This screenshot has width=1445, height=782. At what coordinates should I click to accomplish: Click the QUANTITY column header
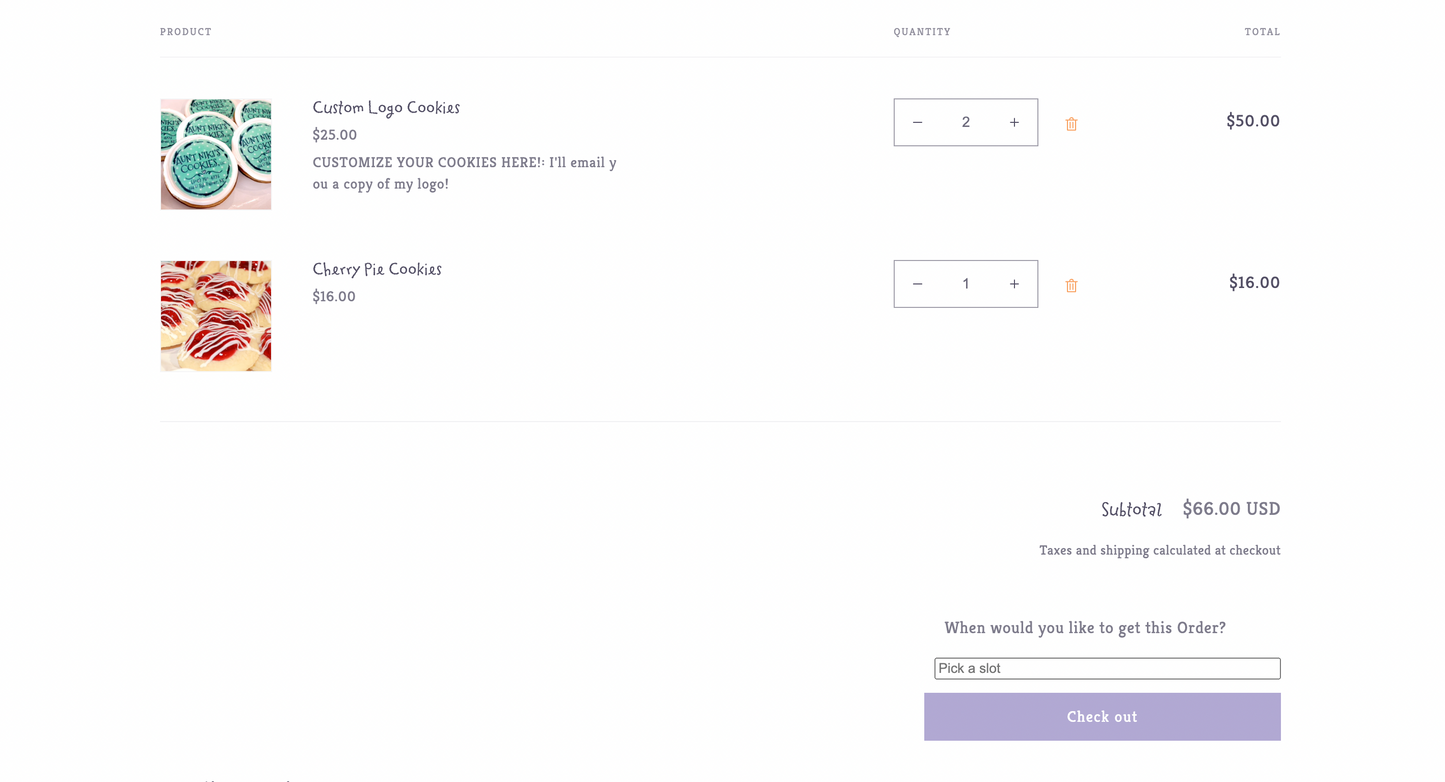tap(922, 32)
